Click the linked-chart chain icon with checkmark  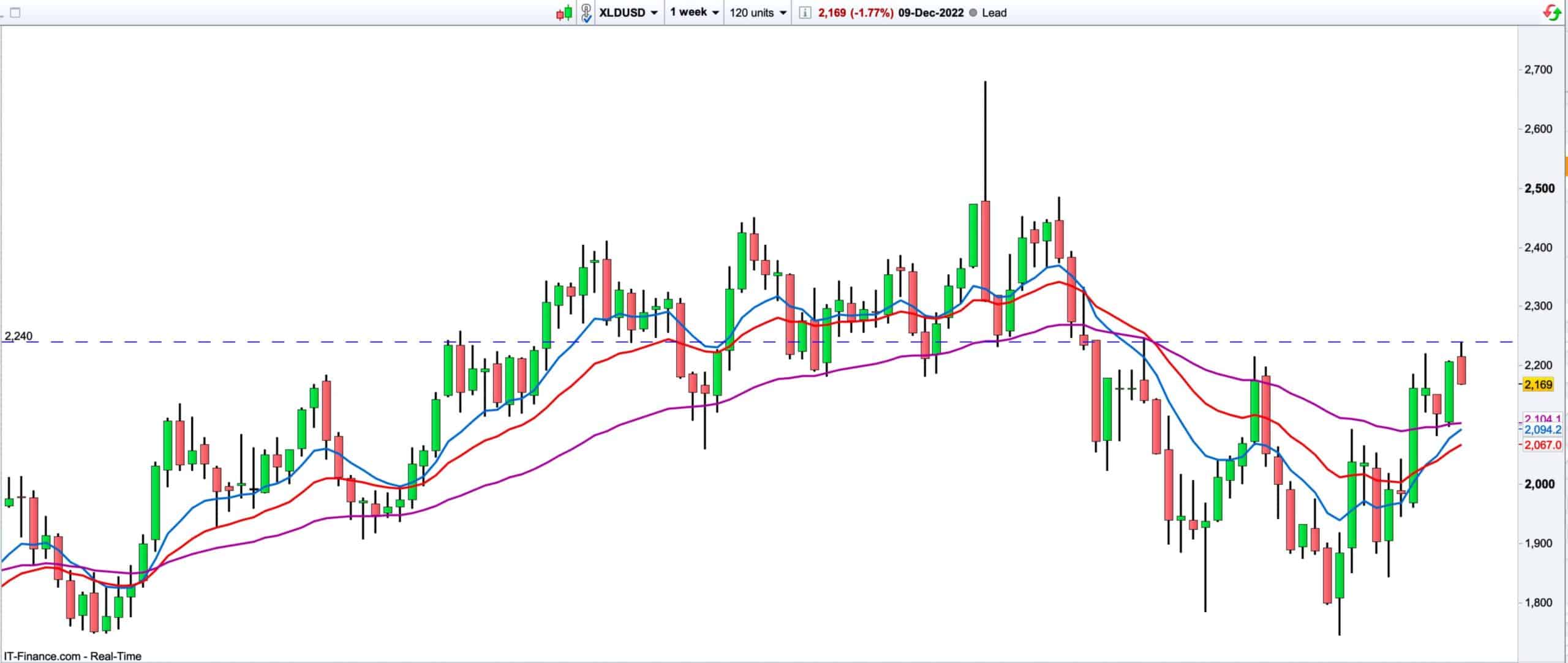click(x=586, y=13)
